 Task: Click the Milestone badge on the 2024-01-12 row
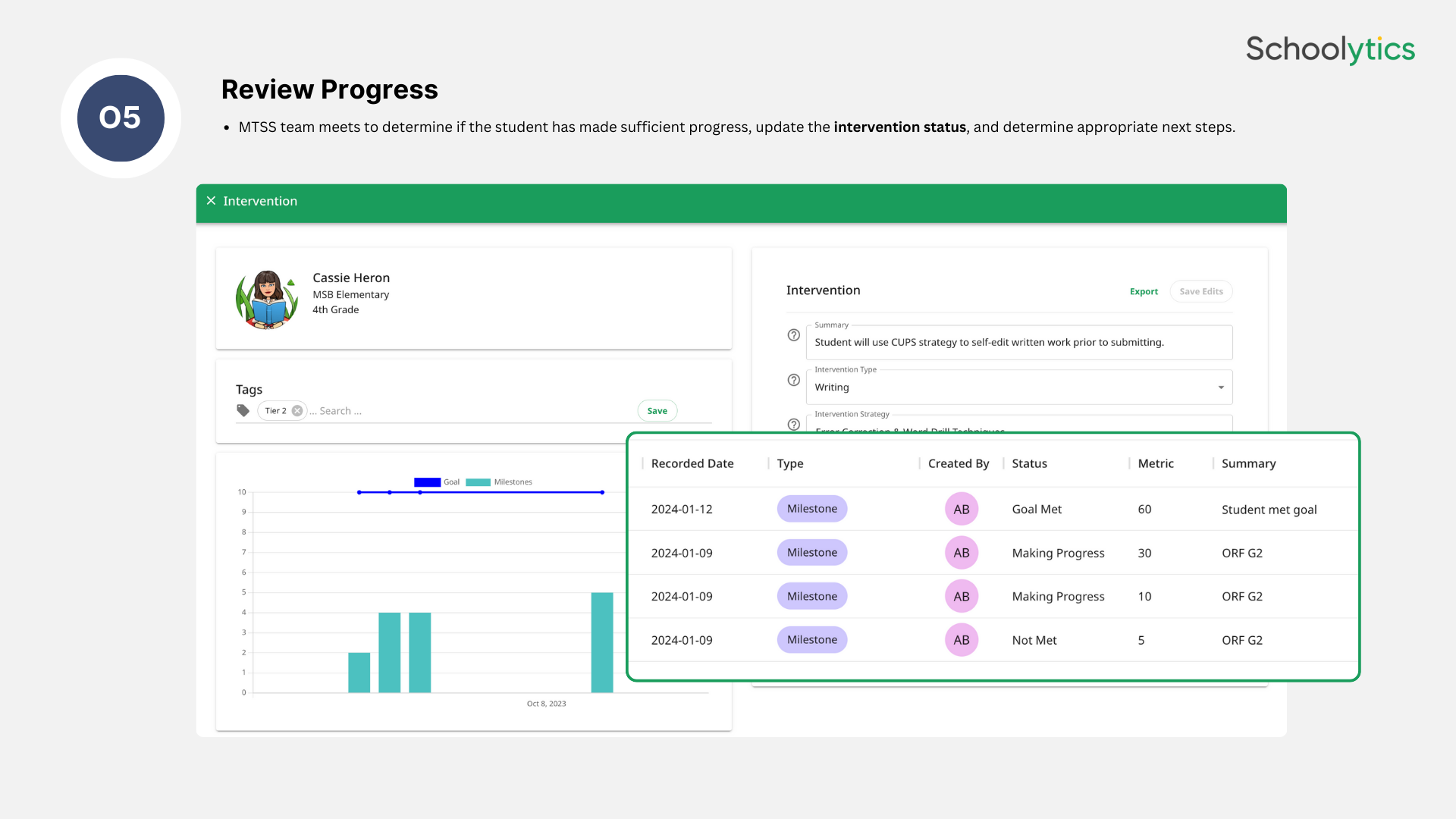pyautogui.click(x=811, y=509)
